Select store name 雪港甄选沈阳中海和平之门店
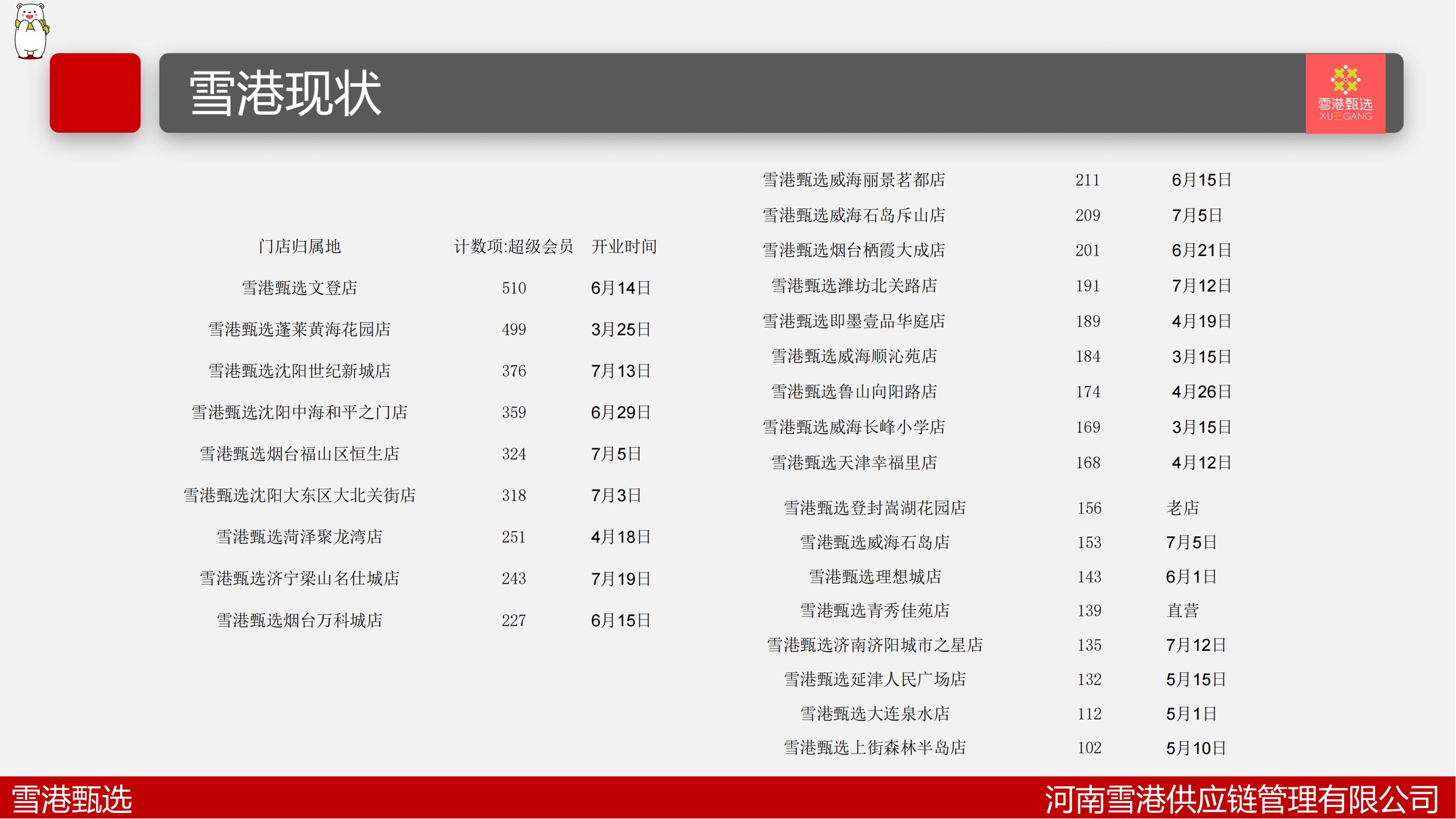Viewport: 1456px width, 819px height. click(x=300, y=412)
